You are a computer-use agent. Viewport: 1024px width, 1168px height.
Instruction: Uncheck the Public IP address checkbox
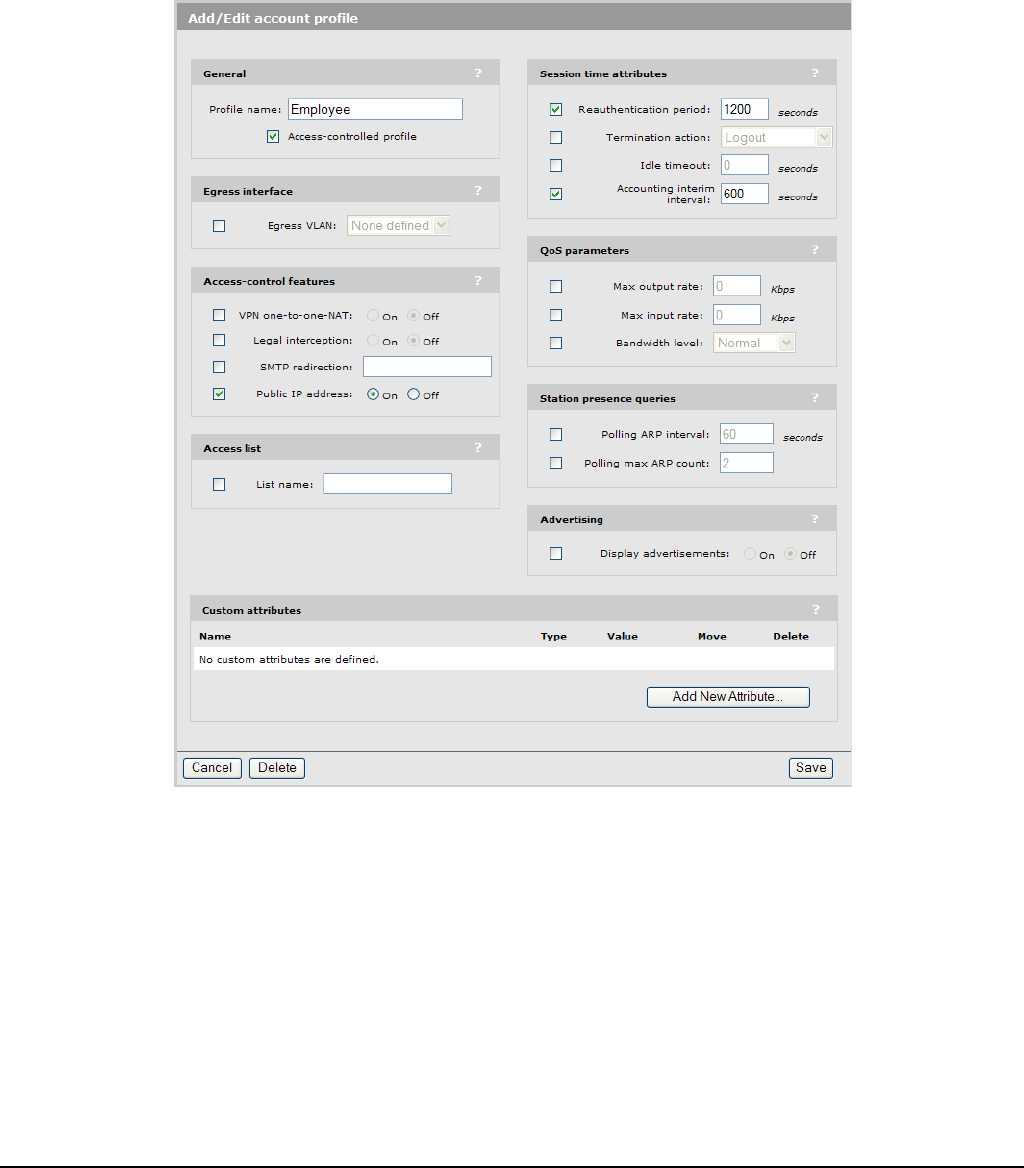click(219, 394)
